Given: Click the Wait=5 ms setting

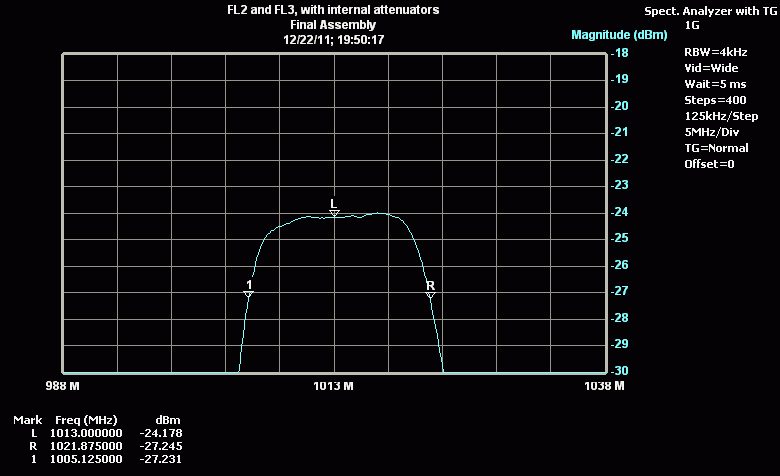Looking at the screenshot, I should (x=715, y=84).
